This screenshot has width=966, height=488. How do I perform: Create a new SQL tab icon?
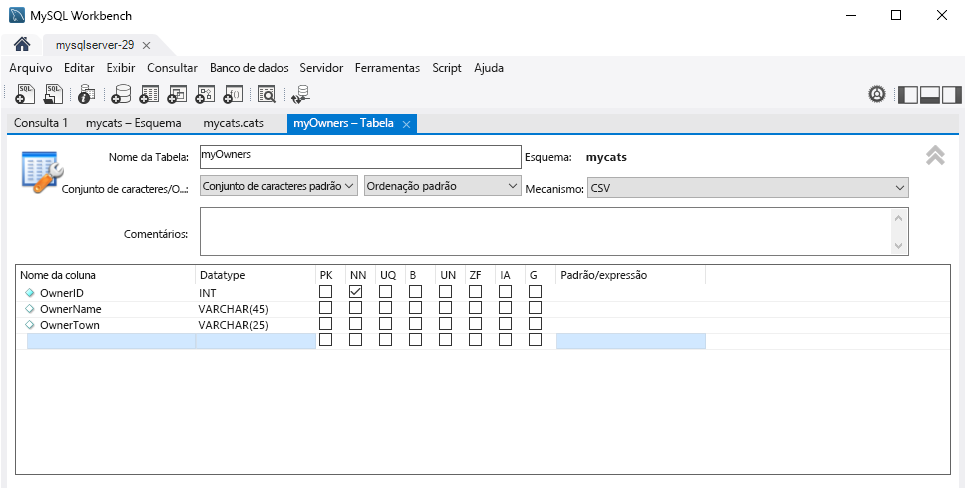click(x=25, y=94)
